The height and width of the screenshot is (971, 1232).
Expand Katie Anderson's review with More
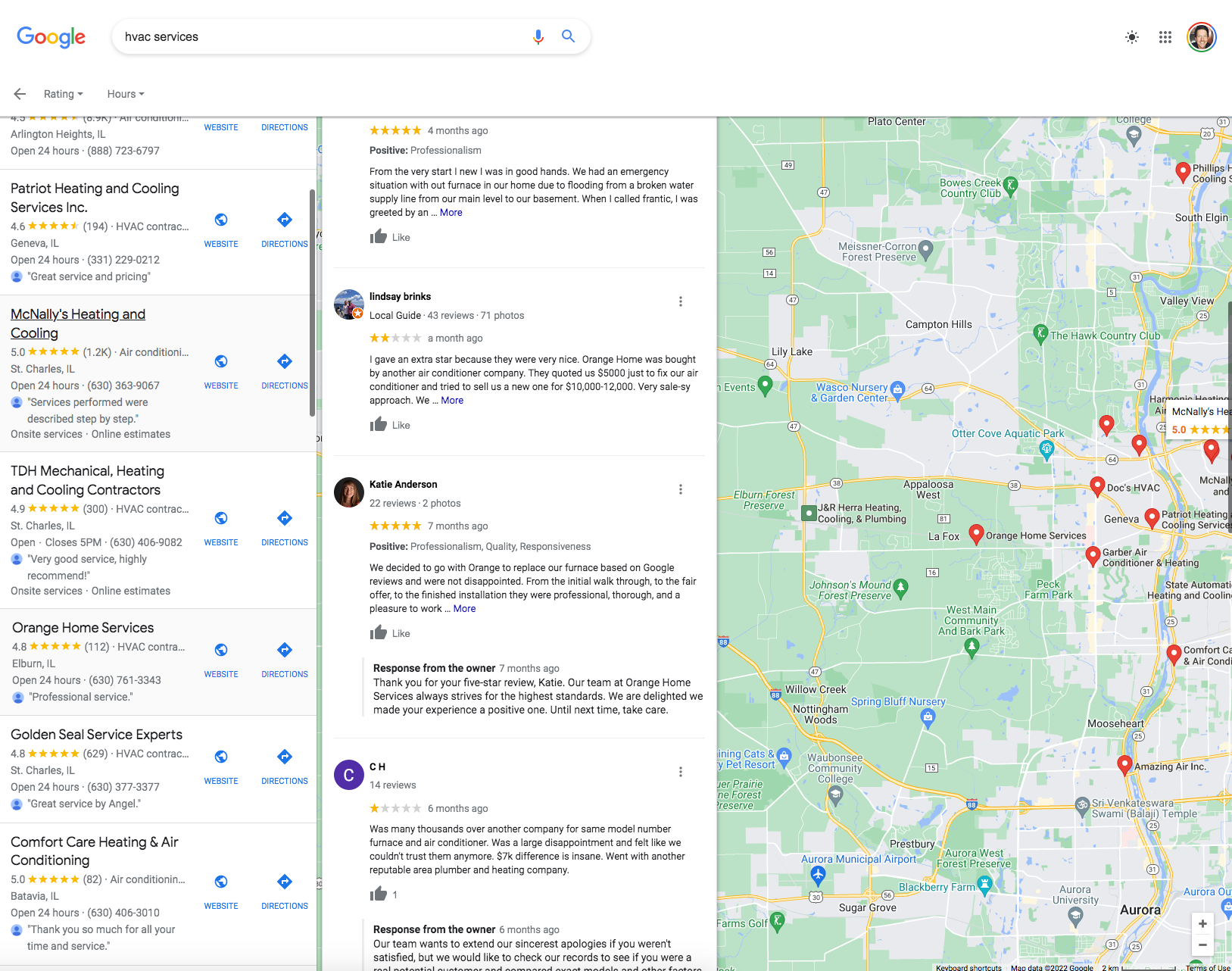pyautogui.click(x=464, y=609)
